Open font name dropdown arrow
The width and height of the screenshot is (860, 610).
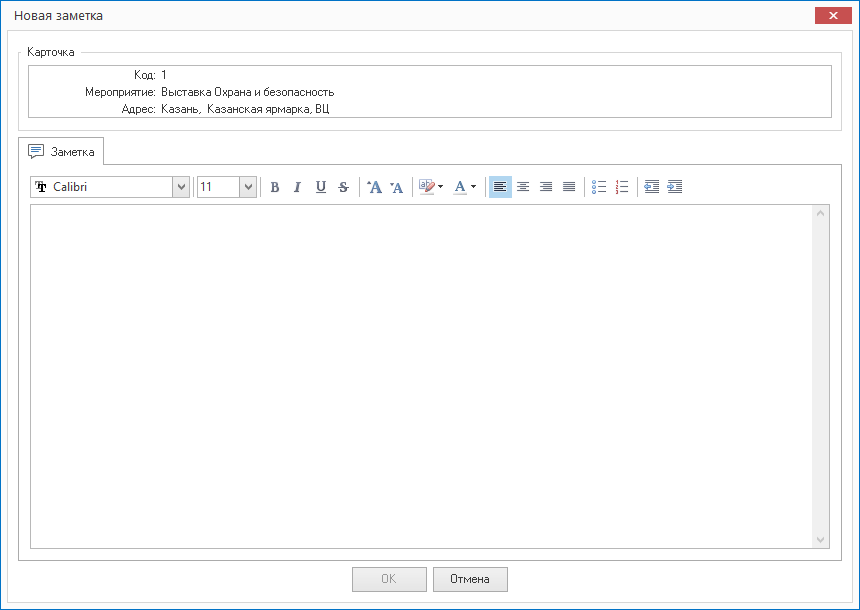tap(181, 187)
